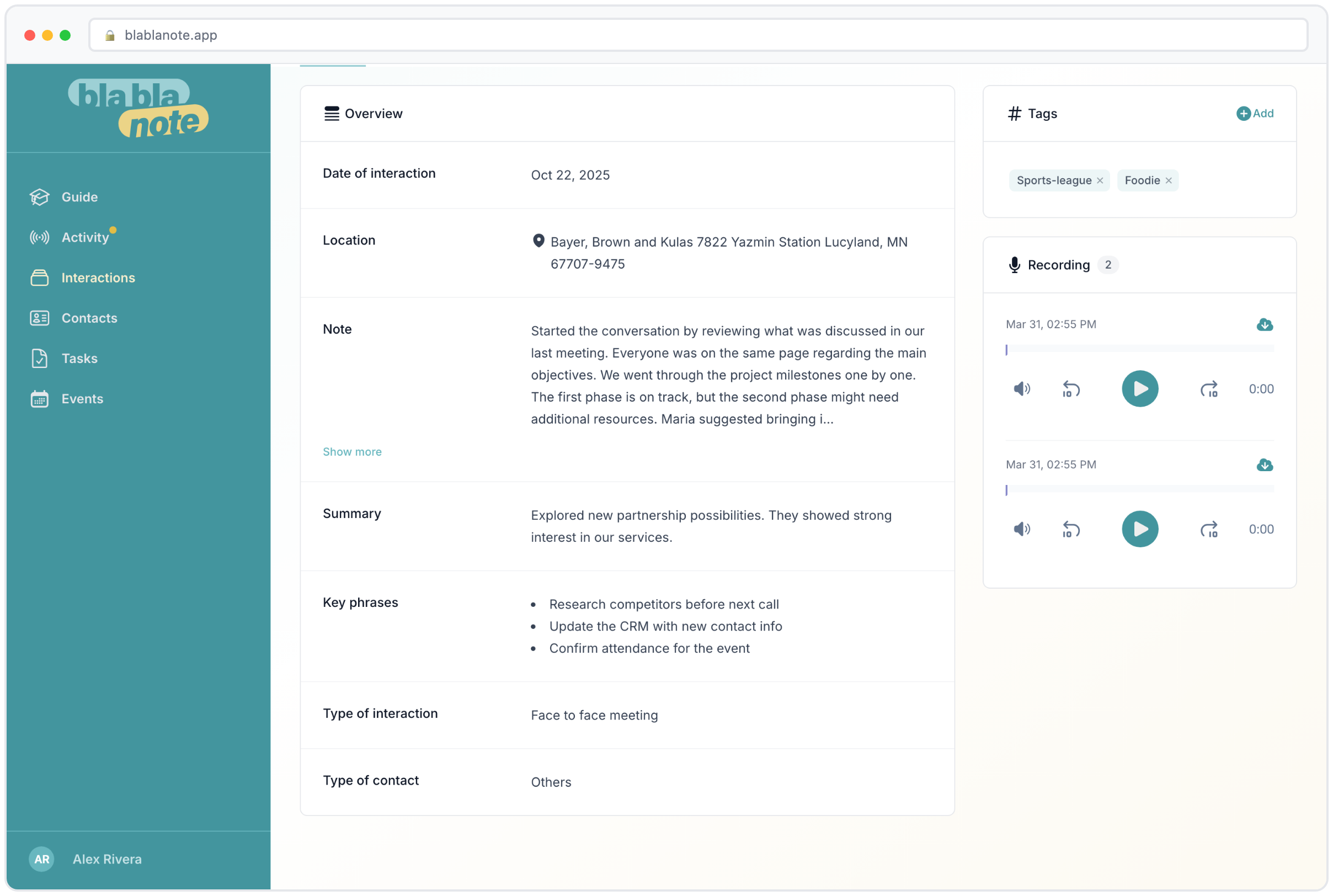Download the second recording from Mar 31
This screenshot has width=1333, height=896.
pos(1265,465)
